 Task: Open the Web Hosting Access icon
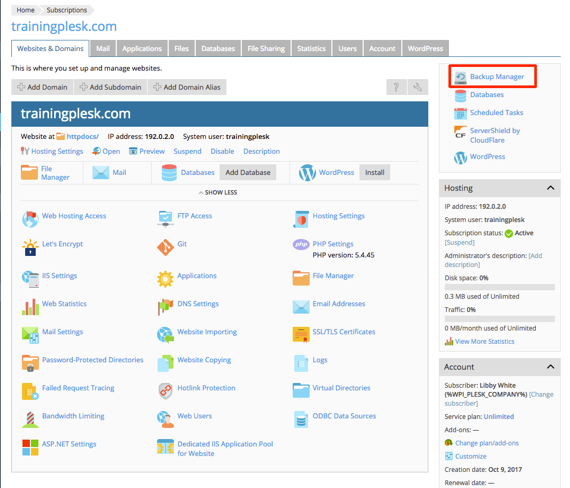(30, 219)
